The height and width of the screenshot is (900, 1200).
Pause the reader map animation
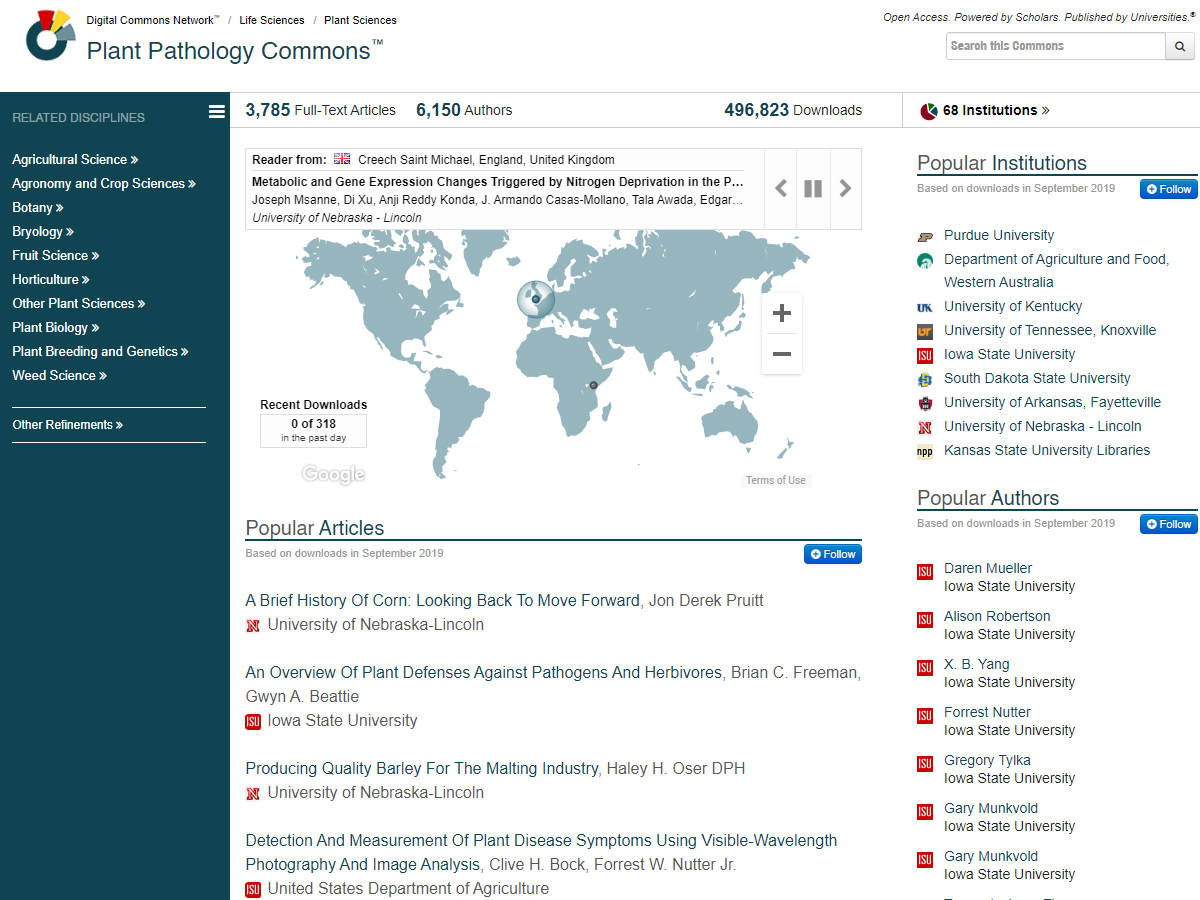[x=813, y=188]
